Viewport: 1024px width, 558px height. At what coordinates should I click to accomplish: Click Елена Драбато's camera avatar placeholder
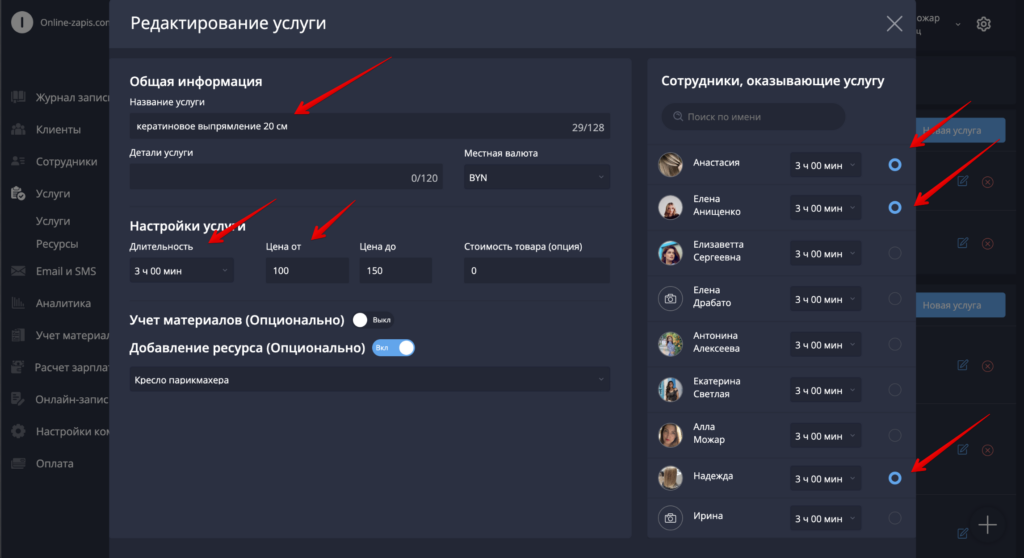coord(670,299)
